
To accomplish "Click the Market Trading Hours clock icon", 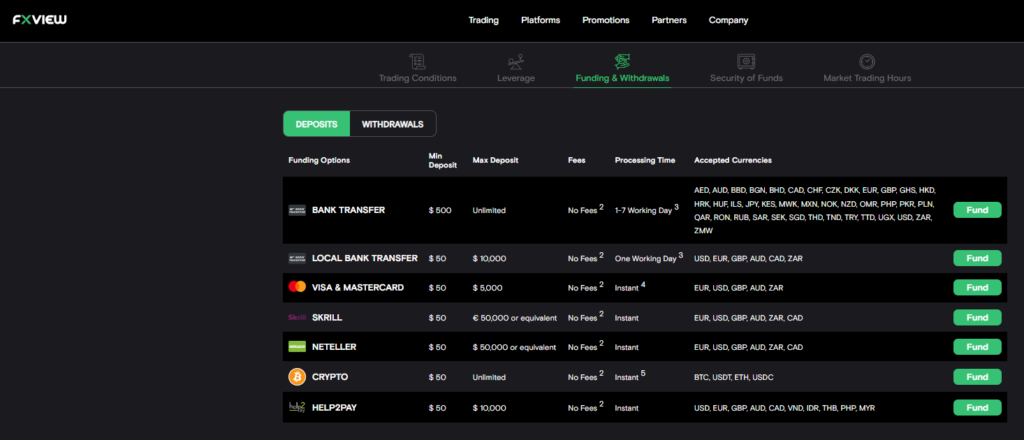I will (867, 62).
